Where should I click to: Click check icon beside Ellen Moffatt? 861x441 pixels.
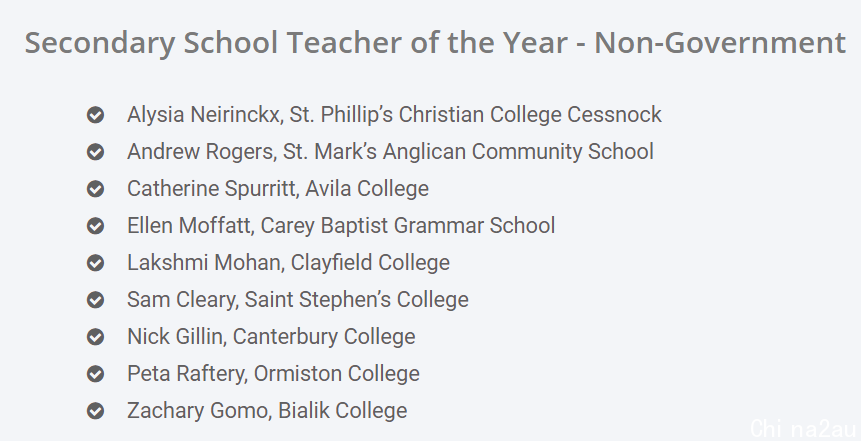(96, 226)
